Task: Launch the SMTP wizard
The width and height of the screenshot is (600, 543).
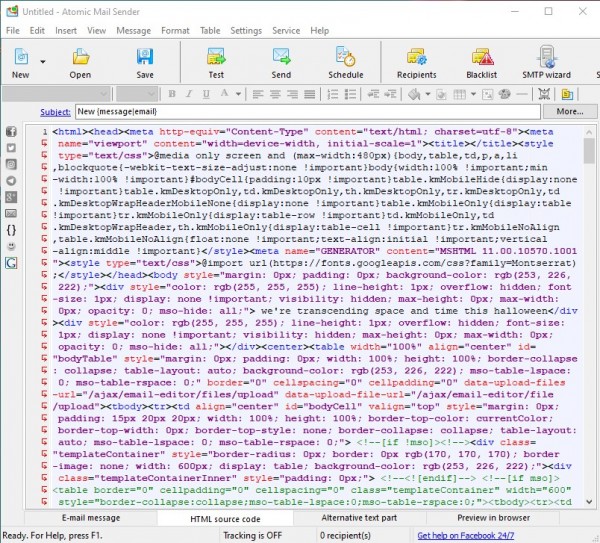Action: pyautogui.click(x=547, y=57)
